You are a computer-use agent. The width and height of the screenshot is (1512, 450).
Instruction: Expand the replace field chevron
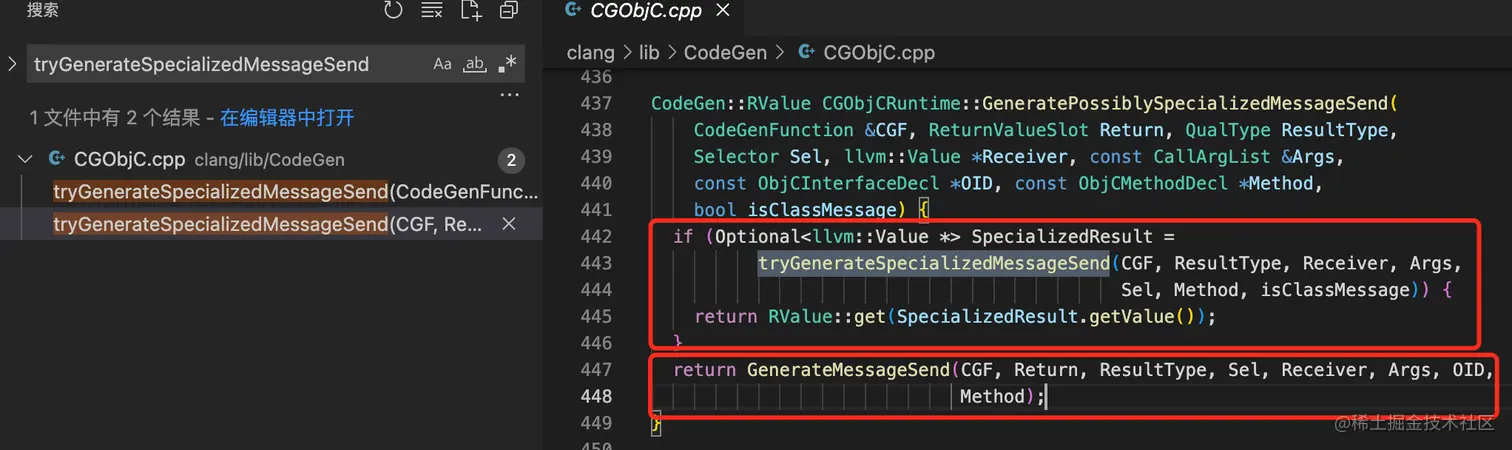click(x=12, y=64)
